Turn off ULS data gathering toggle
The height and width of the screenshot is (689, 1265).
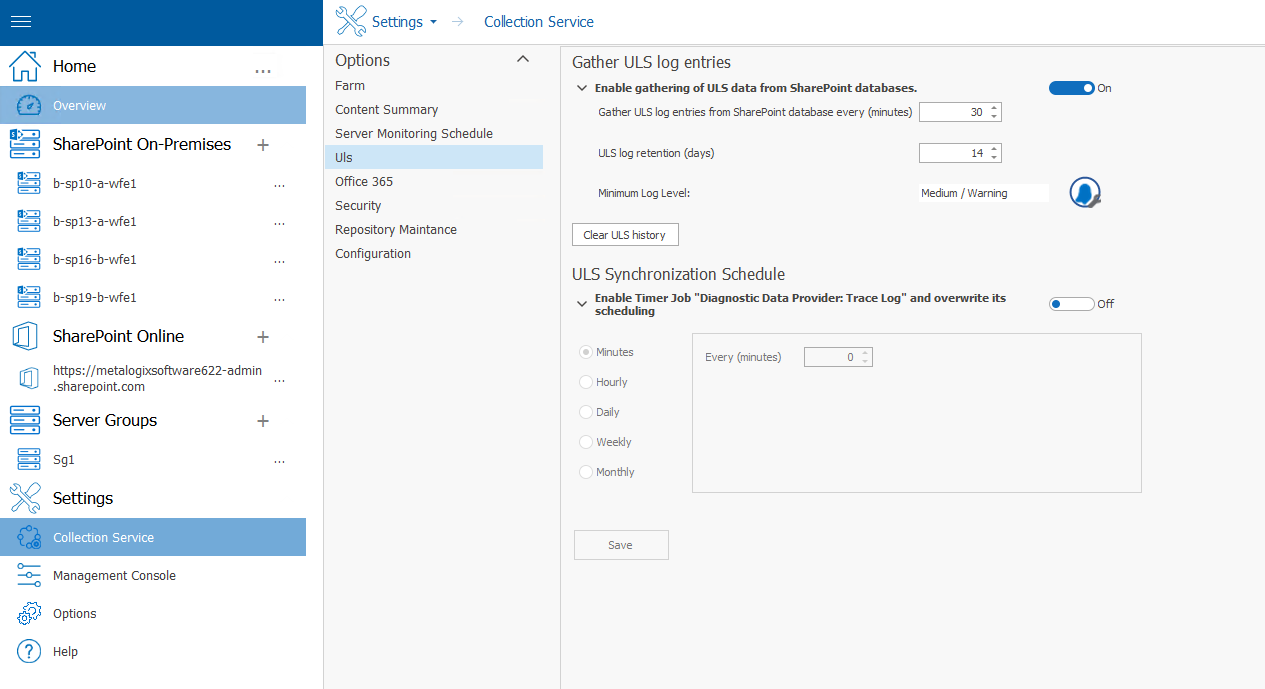[1071, 88]
